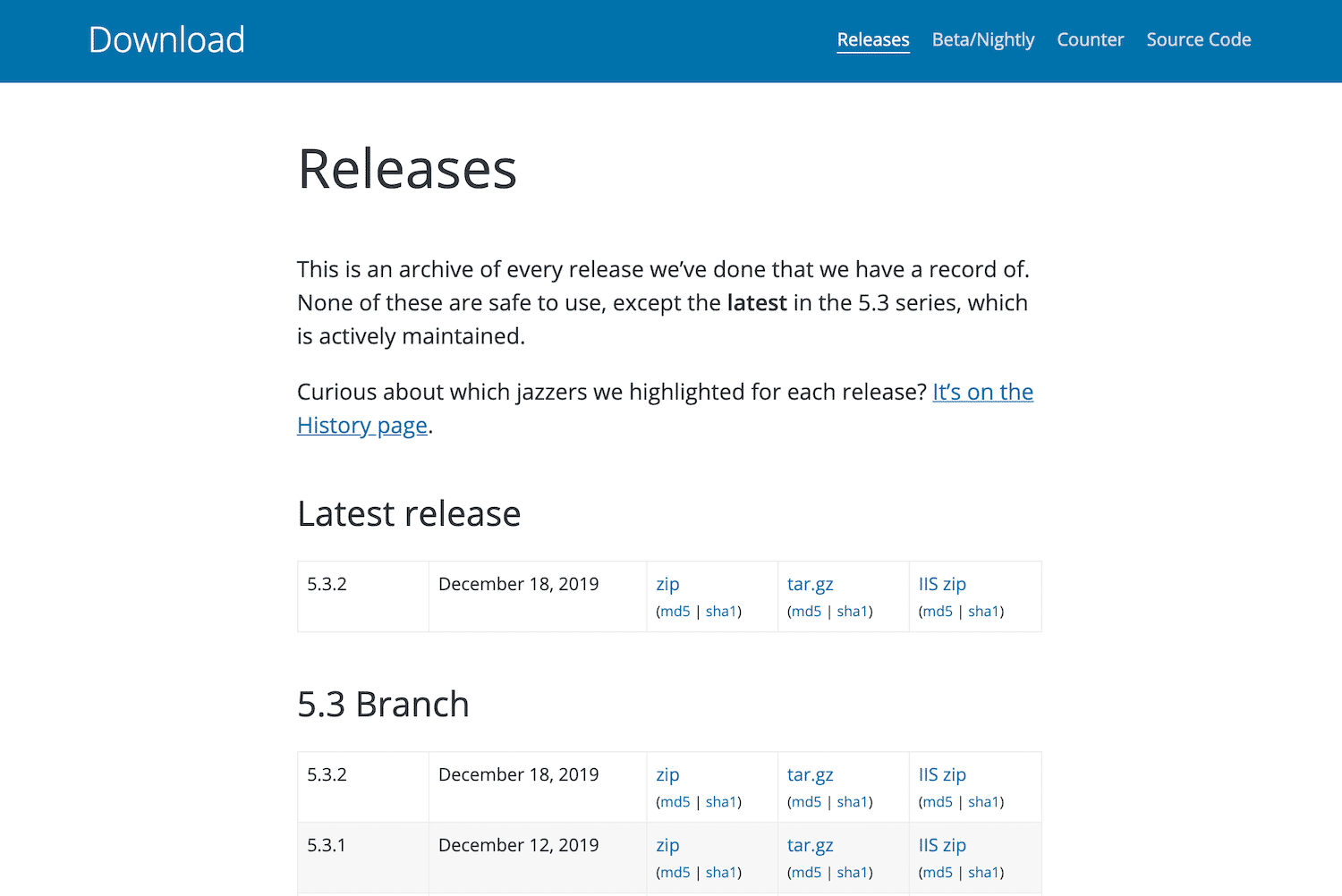1342x896 pixels.
Task: Open the sha1 link for the 5.3.1 tar.gz
Action: 853,872
